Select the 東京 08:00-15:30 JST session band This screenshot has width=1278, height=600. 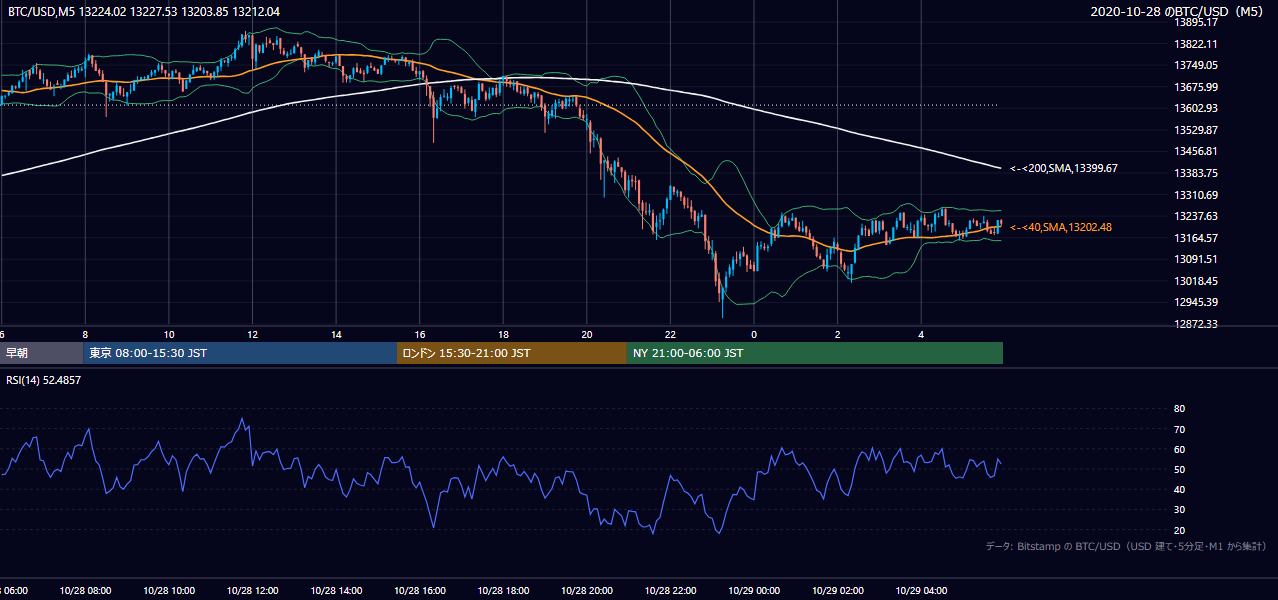(x=240, y=353)
